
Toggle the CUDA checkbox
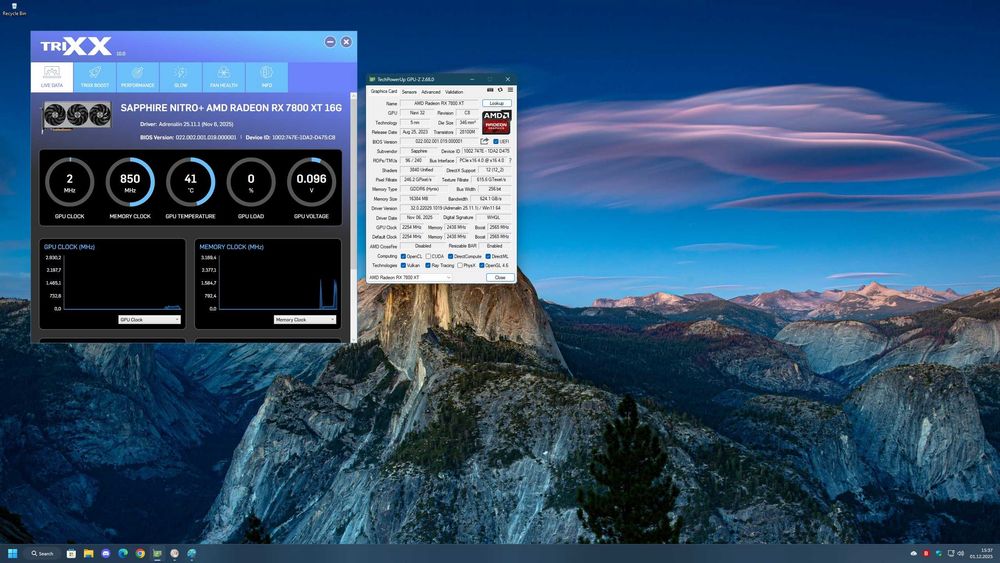pos(428,256)
